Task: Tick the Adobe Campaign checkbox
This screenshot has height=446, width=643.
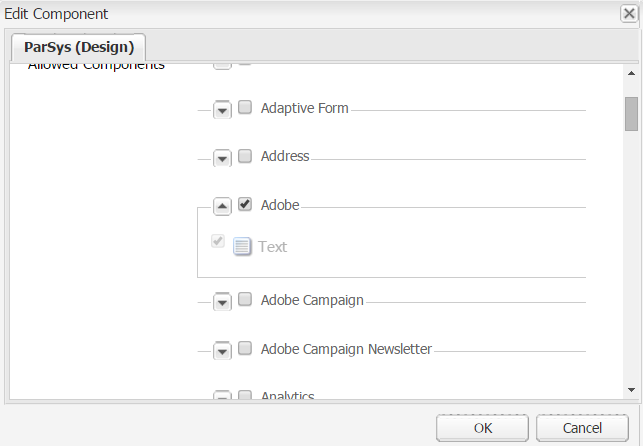Action: click(x=245, y=299)
